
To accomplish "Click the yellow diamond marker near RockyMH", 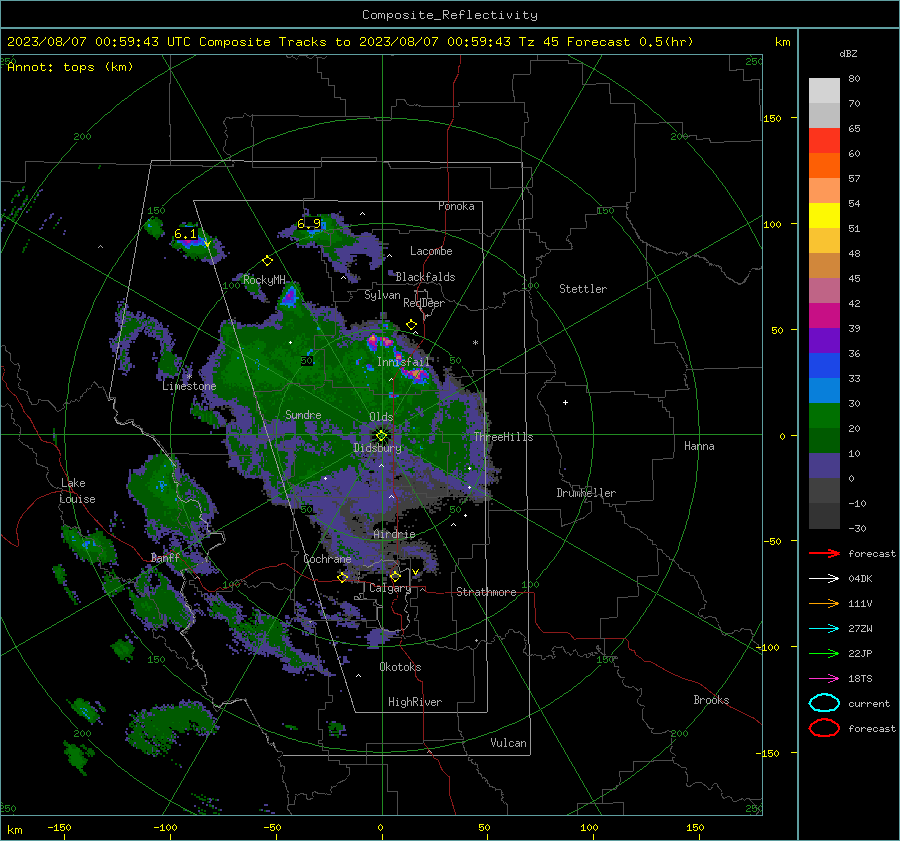I will point(267,261).
